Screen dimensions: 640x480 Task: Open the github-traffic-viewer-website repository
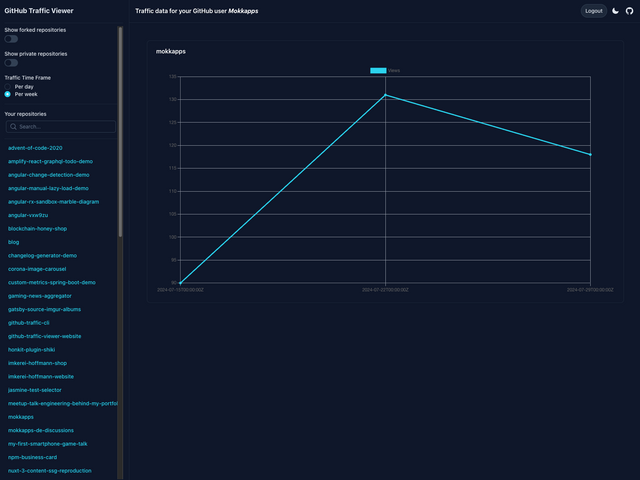[x=44, y=336]
